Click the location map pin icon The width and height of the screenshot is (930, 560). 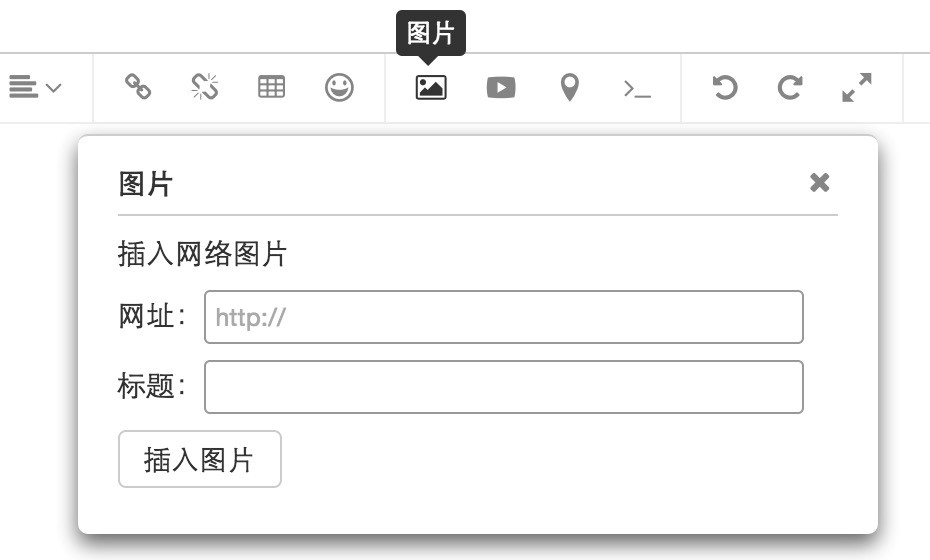pyautogui.click(x=569, y=87)
